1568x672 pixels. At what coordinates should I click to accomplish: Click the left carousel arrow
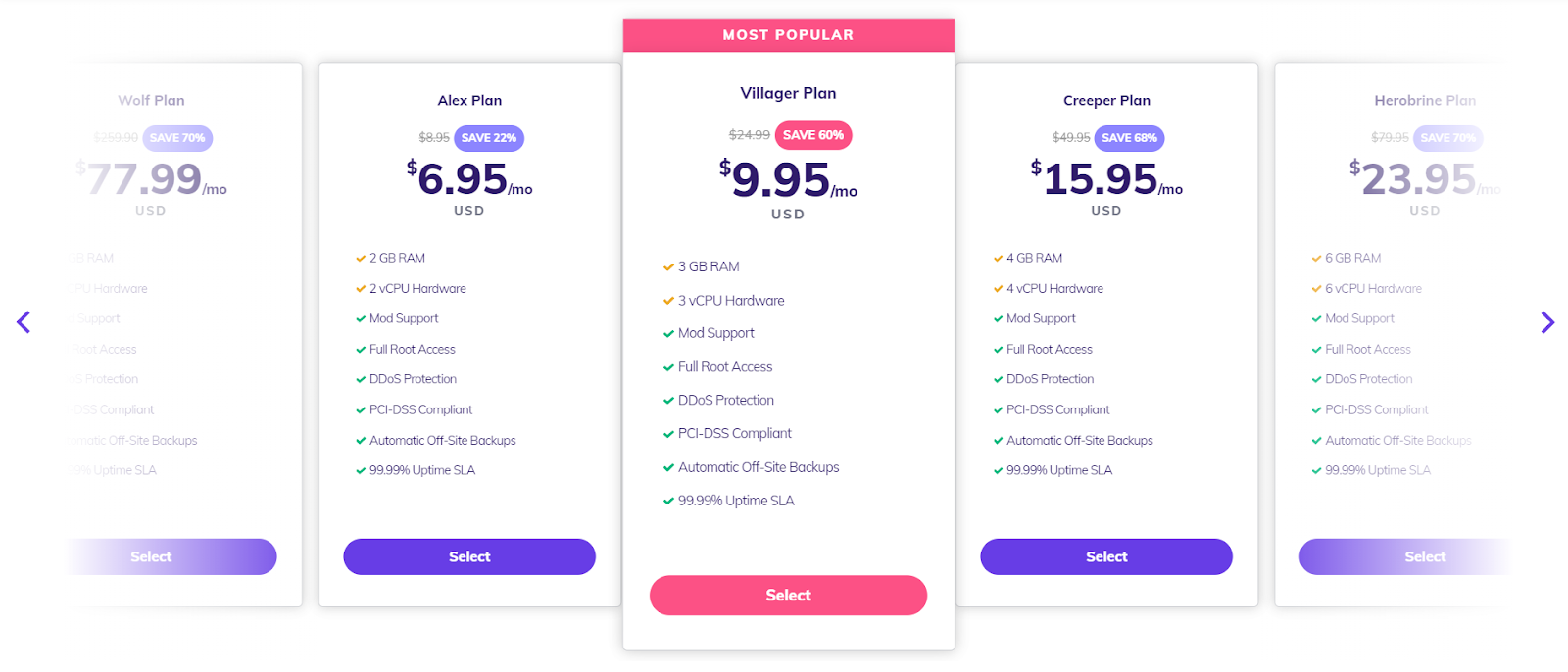(24, 322)
